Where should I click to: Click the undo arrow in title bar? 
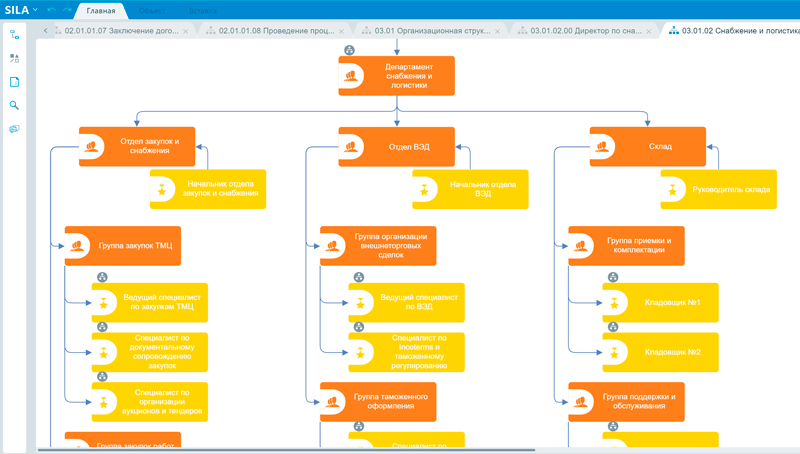(x=50, y=10)
